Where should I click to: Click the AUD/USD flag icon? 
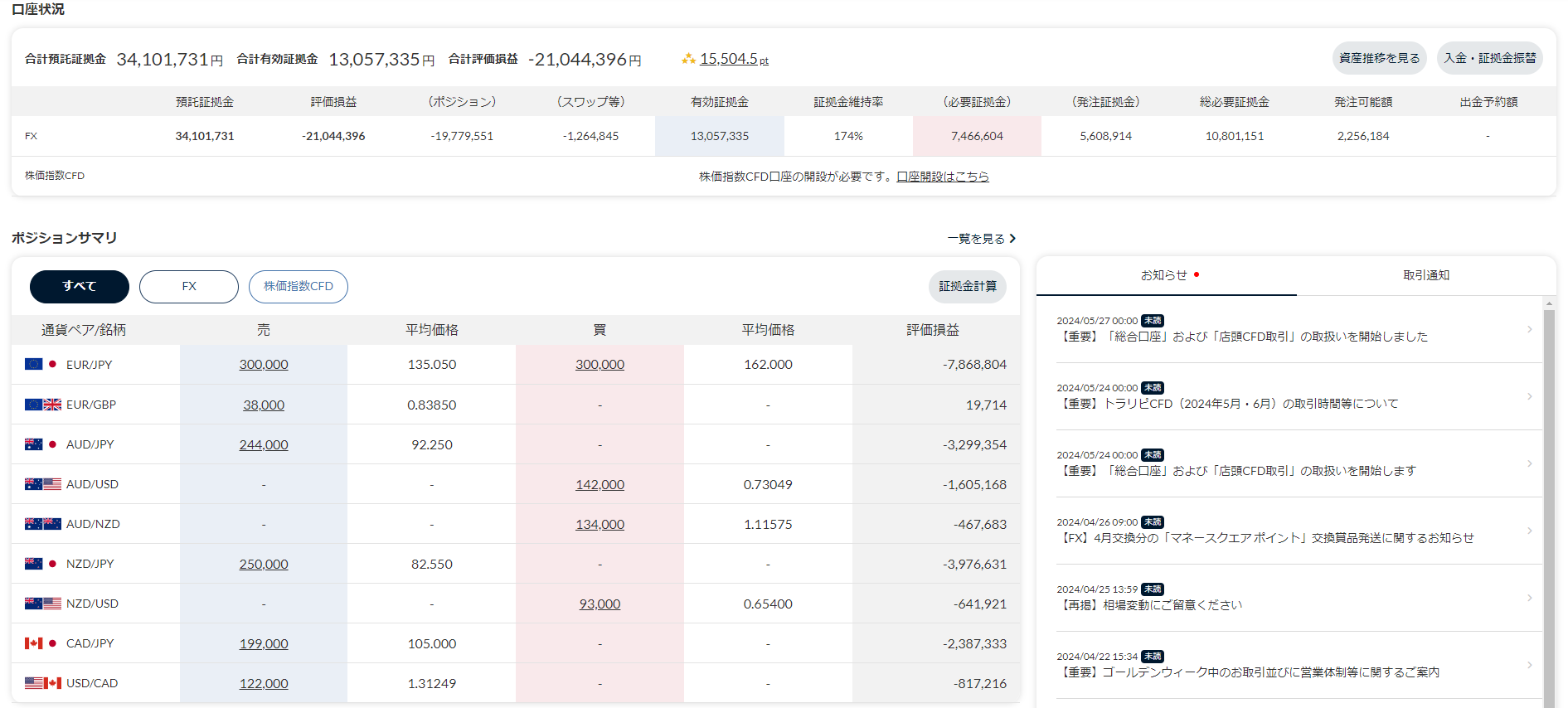click(x=42, y=484)
